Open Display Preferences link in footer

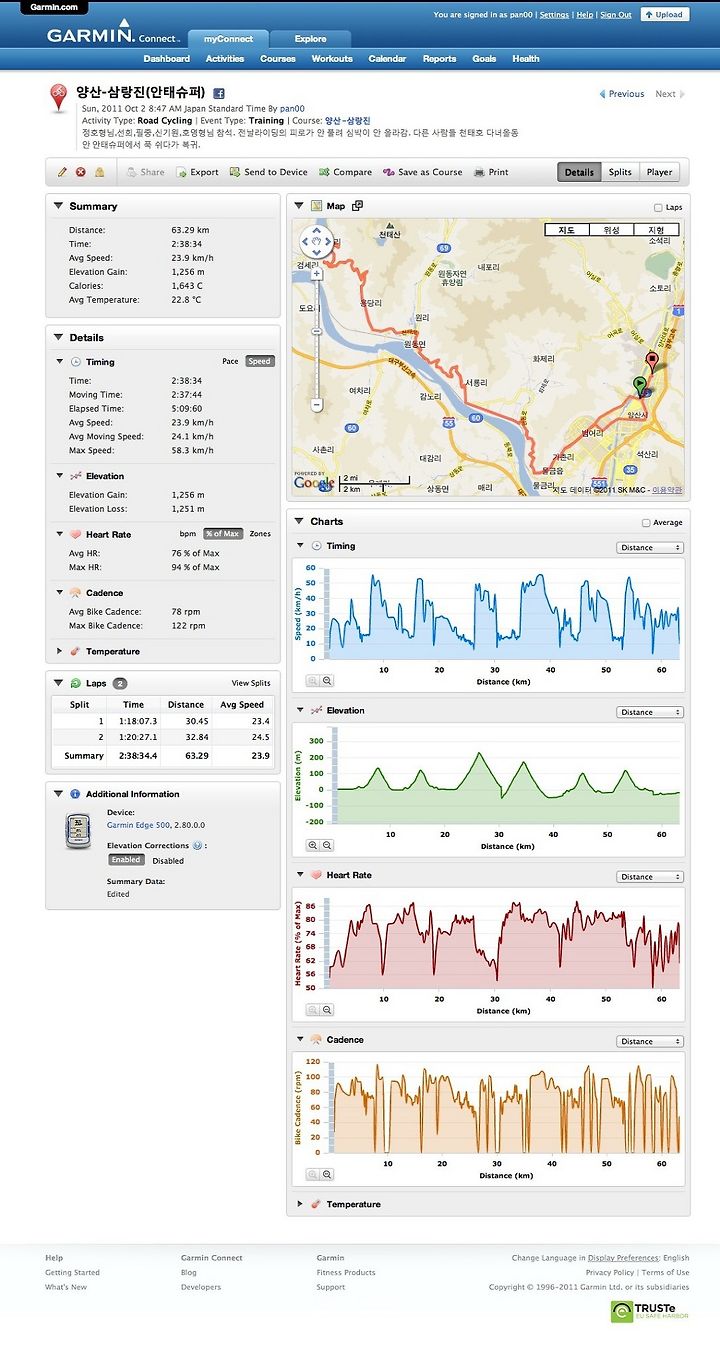point(623,1258)
